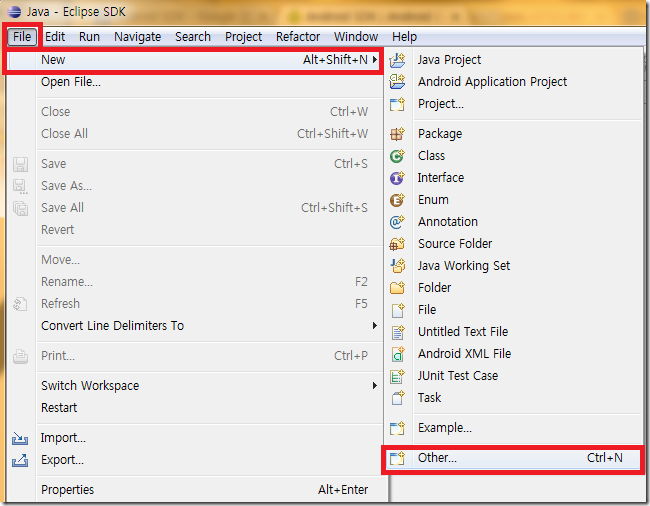Select JUnit Test Case entry label
Screen dimensions: 650x506
click(x=458, y=375)
